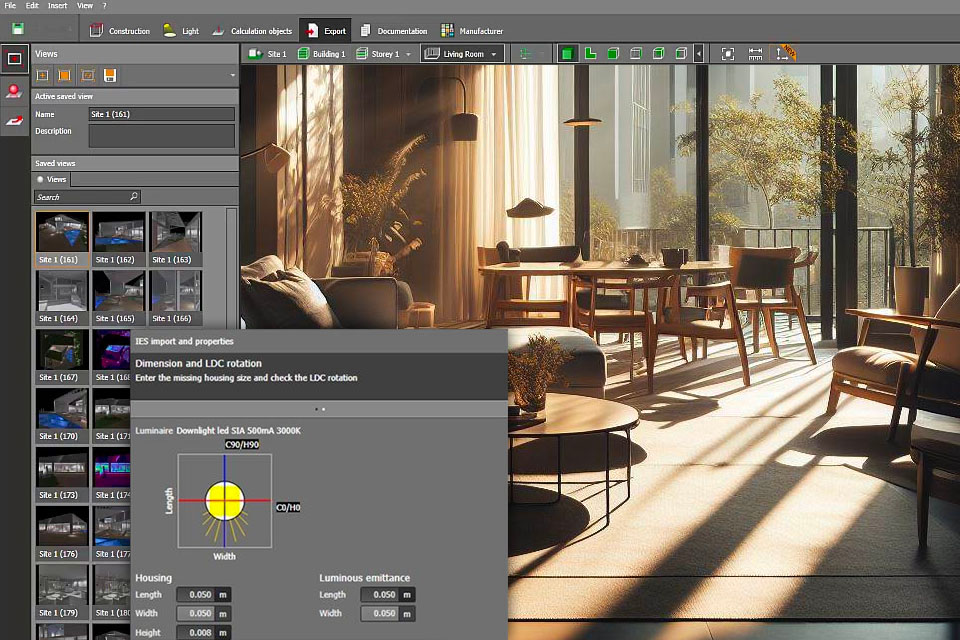Select the green front cube view icon
This screenshot has width=960, height=640.
click(613, 54)
